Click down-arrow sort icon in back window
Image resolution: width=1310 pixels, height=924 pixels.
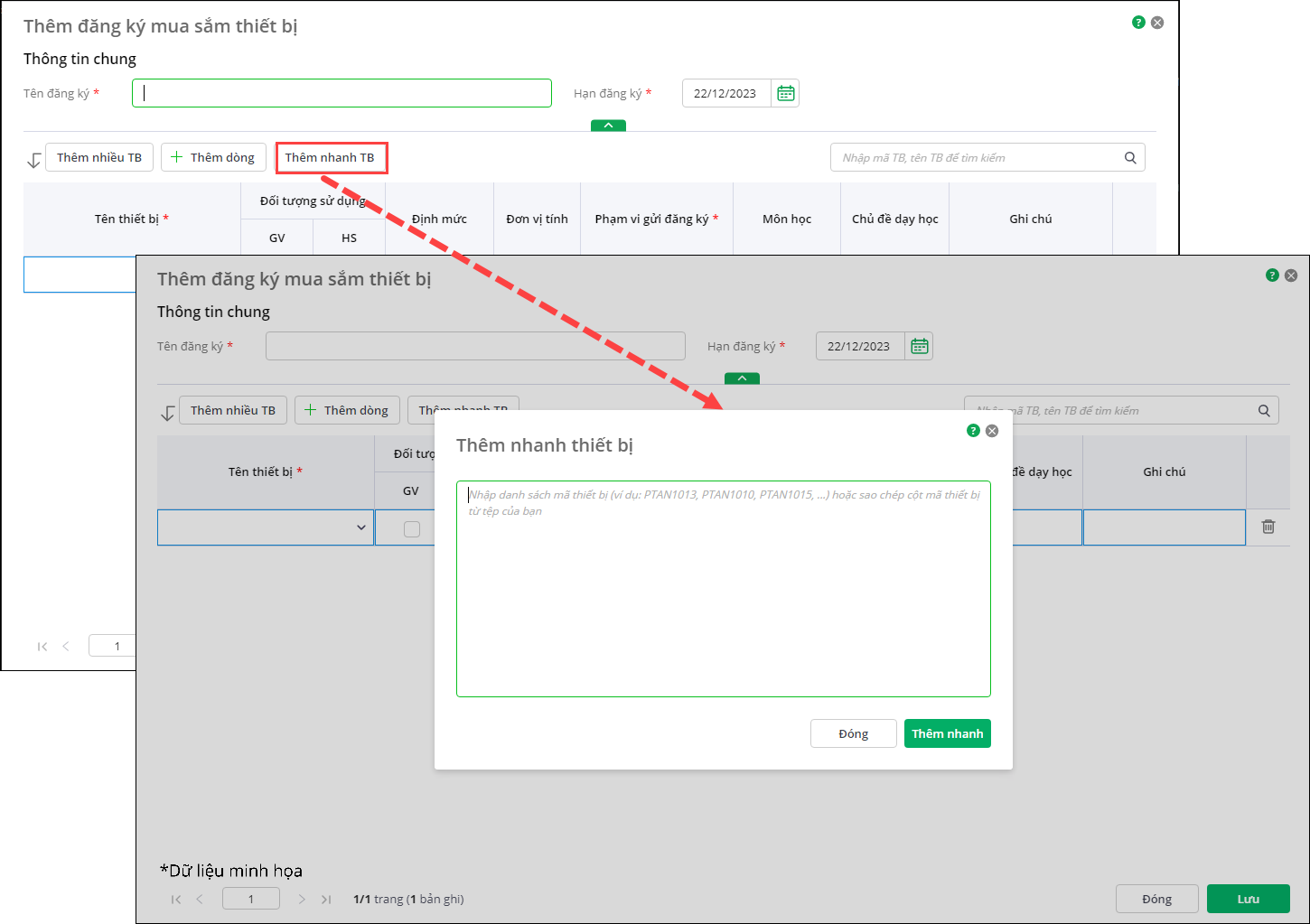pos(33,160)
